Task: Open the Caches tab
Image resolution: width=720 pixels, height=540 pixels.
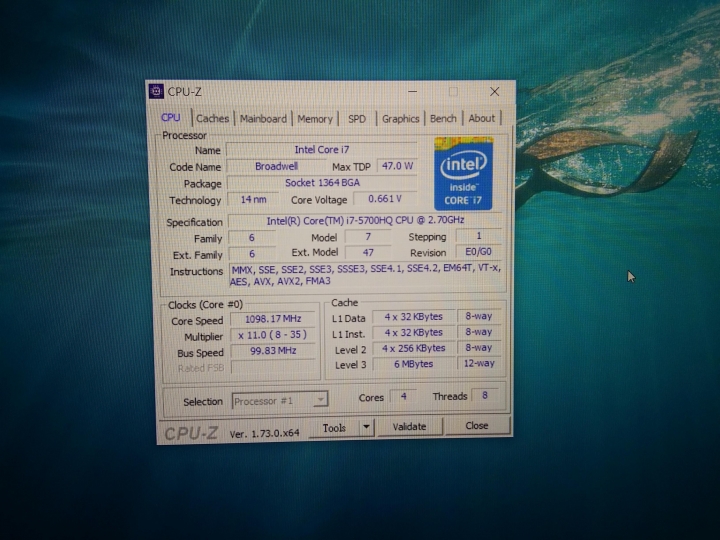Action: [x=212, y=118]
